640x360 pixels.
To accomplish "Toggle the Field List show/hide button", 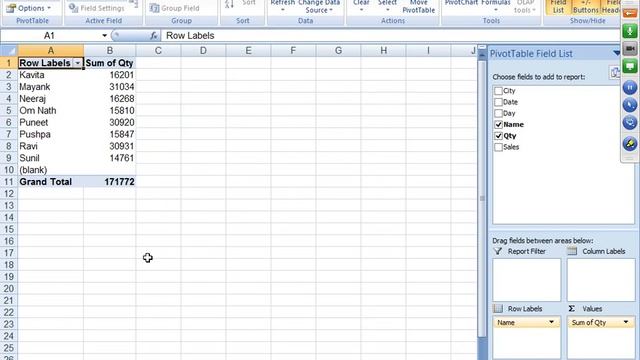I will click(x=558, y=7).
